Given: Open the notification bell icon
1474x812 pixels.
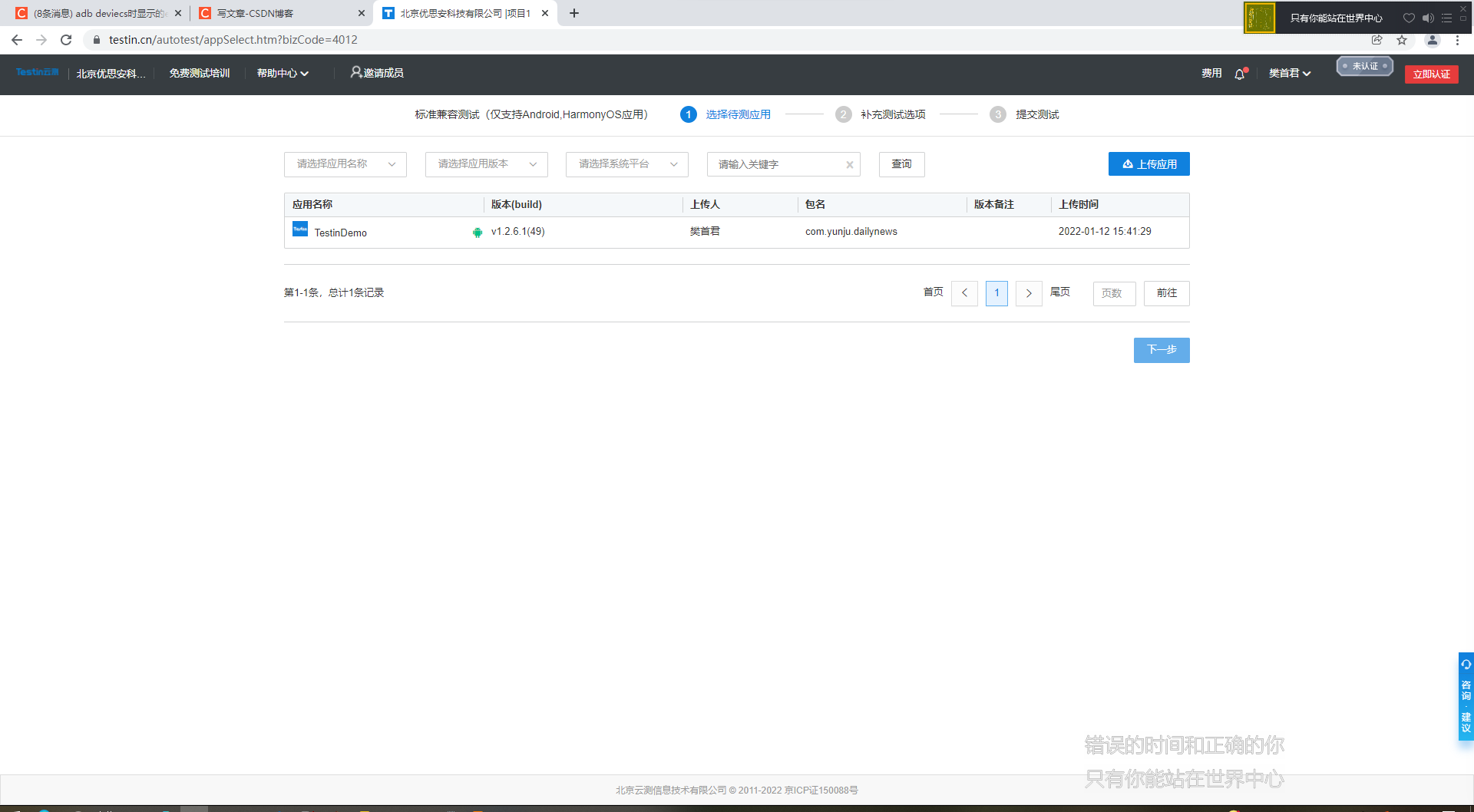Looking at the screenshot, I should [1241, 74].
